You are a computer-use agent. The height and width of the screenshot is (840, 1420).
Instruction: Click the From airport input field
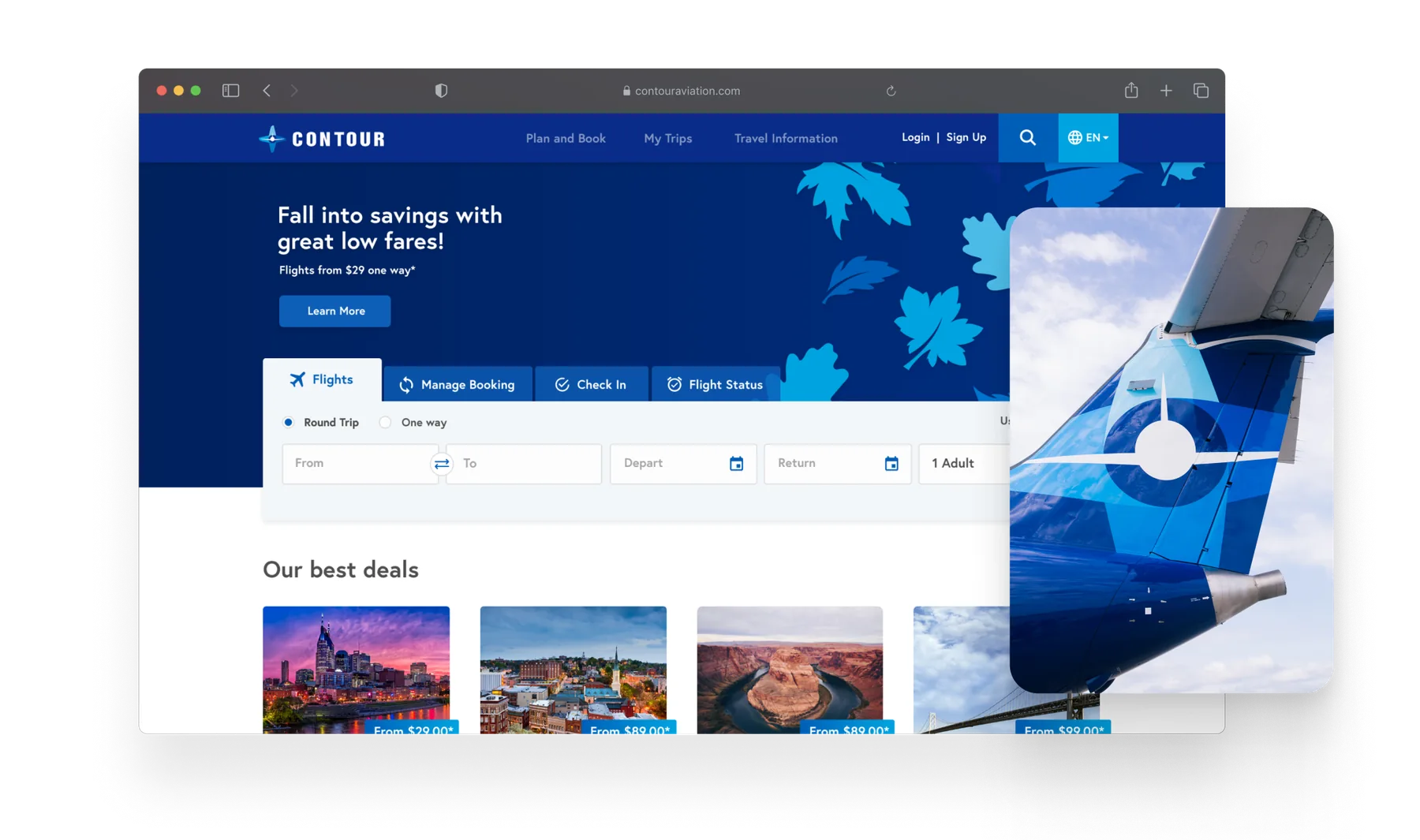tap(360, 463)
